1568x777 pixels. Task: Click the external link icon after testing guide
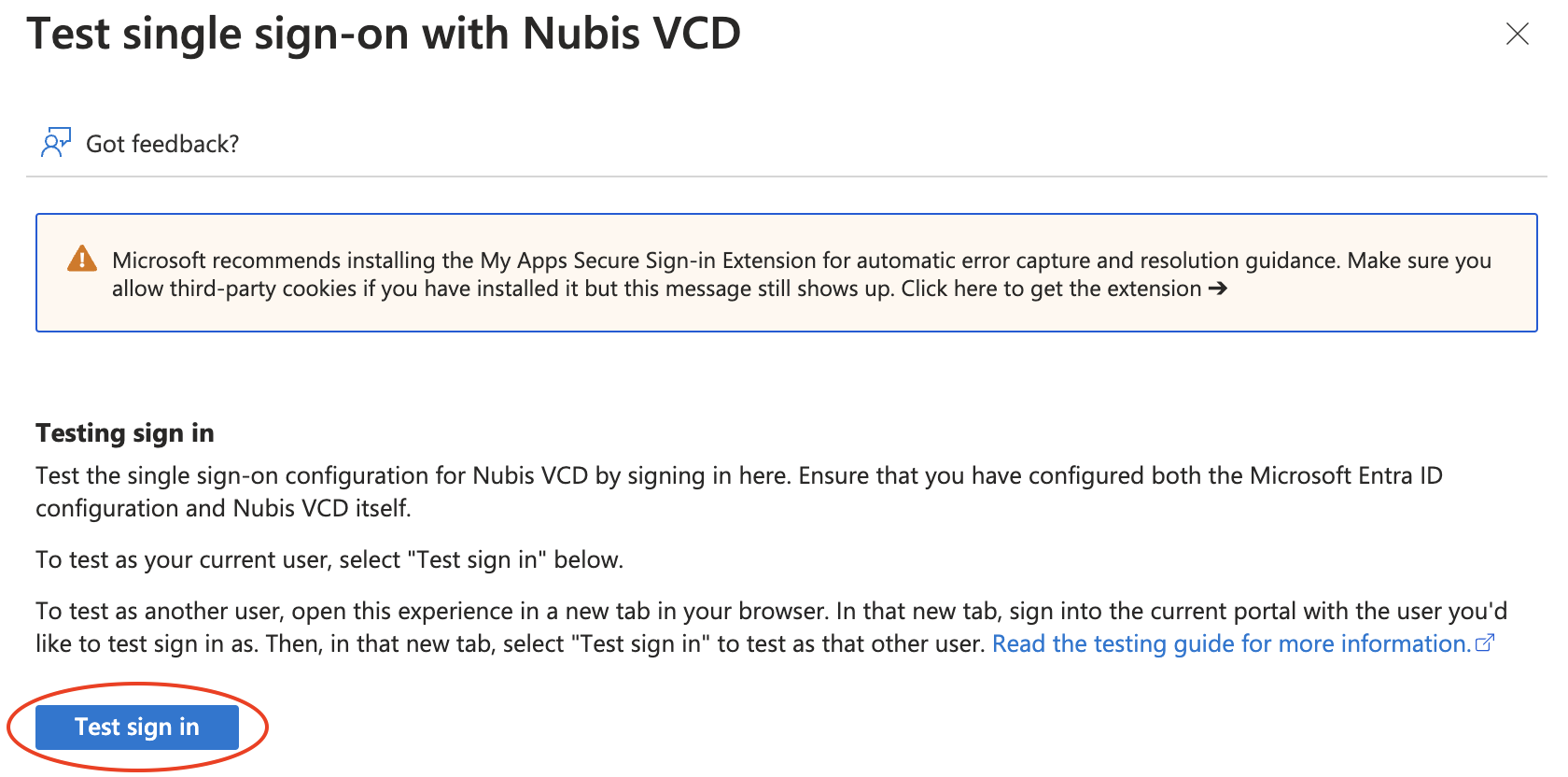coord(1485,643)
